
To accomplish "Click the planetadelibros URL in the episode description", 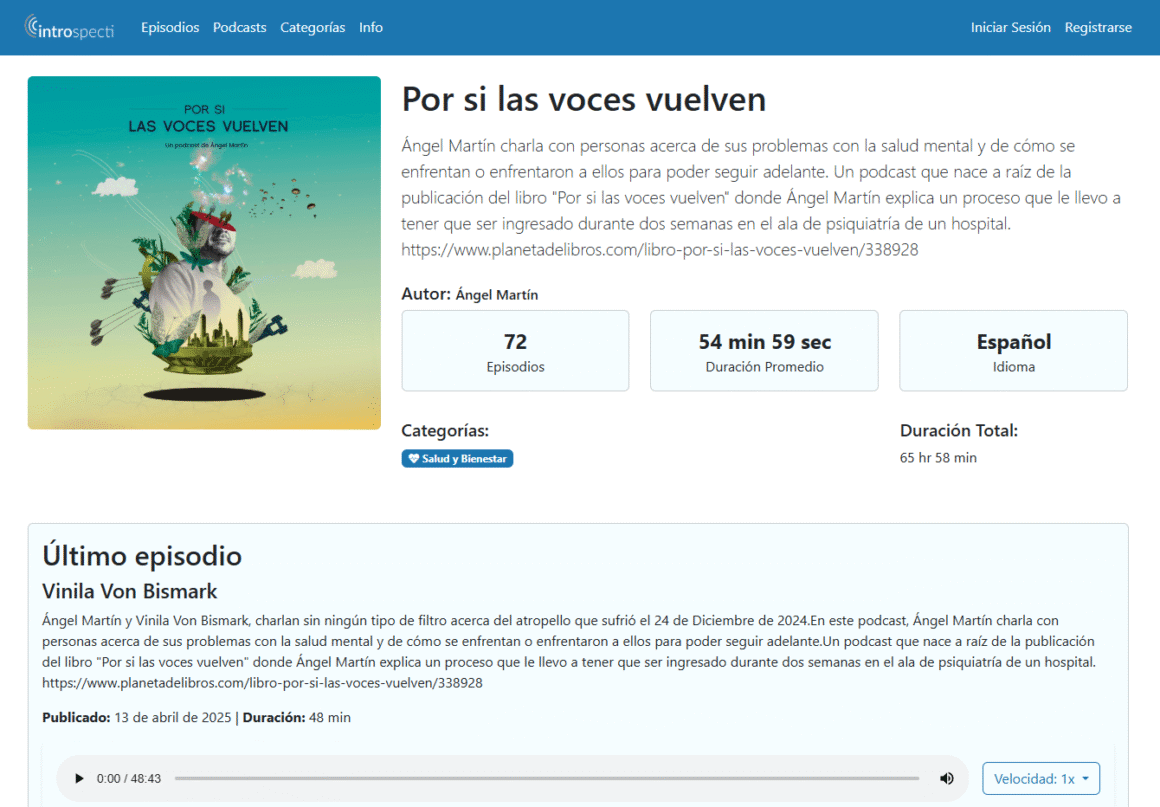I will [x=262, y=683].
